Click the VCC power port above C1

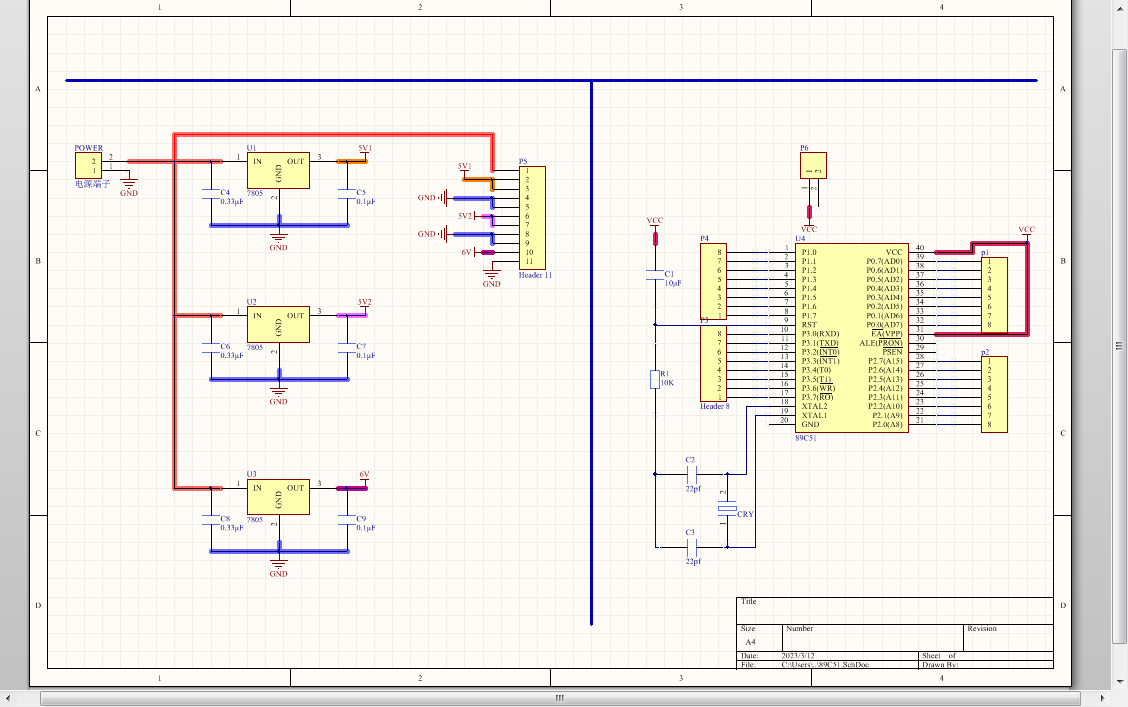coord(655,225)
